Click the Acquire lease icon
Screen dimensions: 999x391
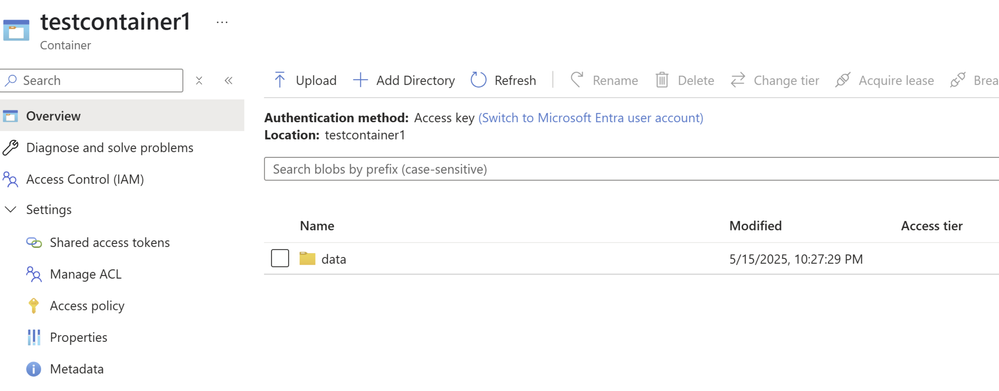click(x=843, y=80)
